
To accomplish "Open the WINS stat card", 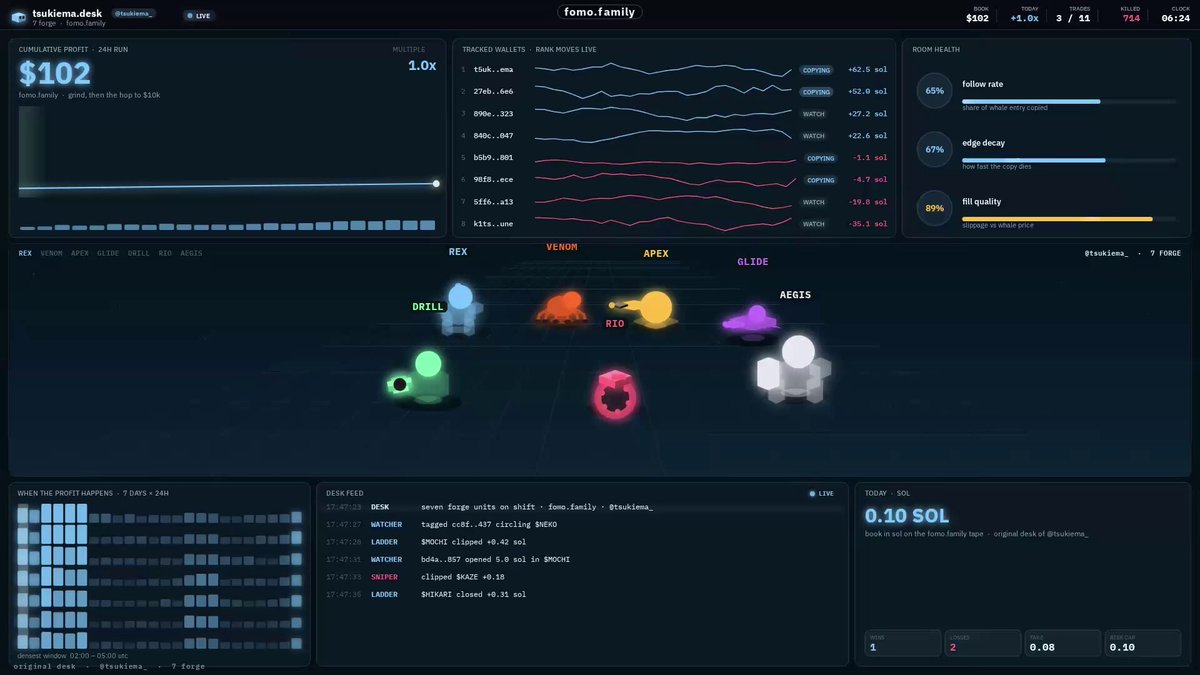I will click(902, 643).
